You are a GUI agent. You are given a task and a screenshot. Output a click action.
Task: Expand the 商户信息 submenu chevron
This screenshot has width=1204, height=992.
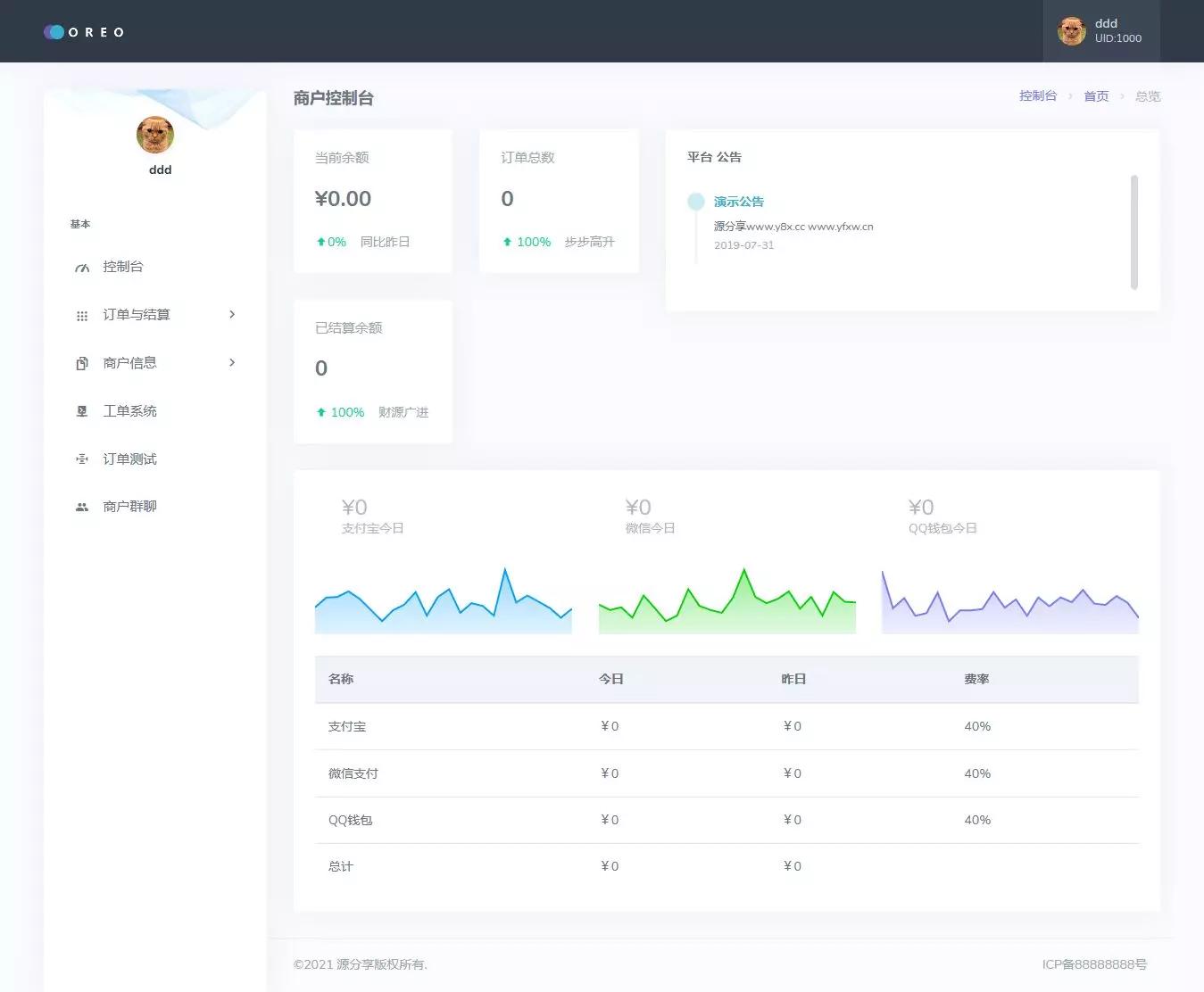tap(232, 363)
